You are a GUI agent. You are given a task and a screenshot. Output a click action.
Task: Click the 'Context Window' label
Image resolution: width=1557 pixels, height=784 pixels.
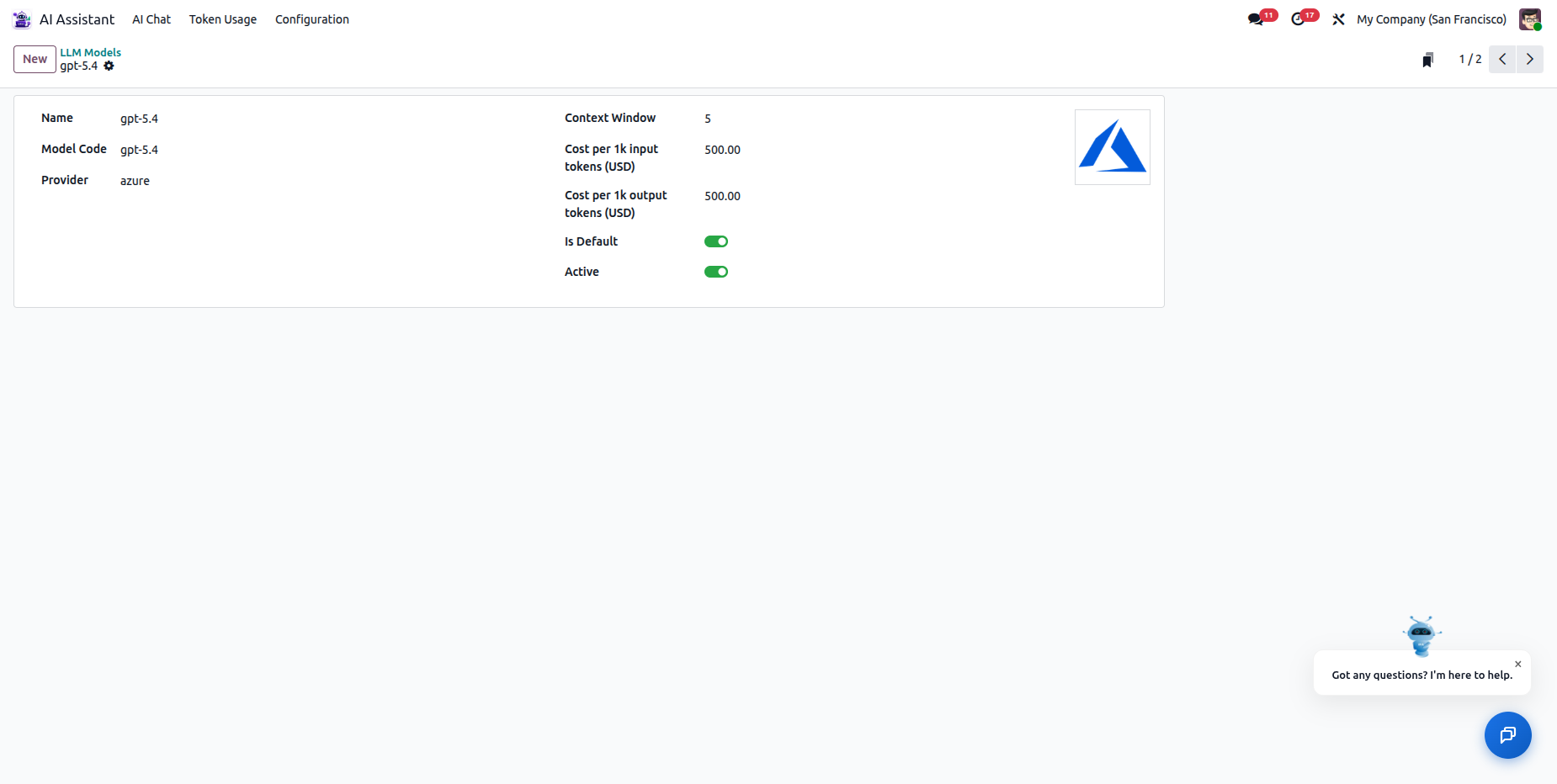610,118
